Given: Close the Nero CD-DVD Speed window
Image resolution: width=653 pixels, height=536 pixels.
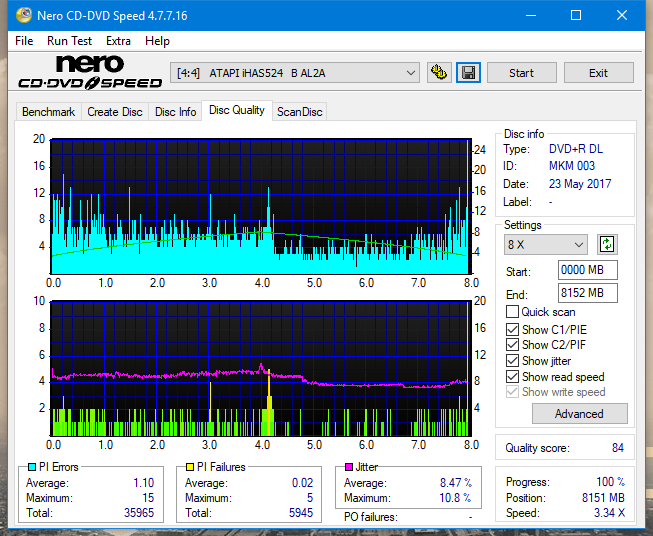Looking at the screenshot, I should tap(622, 15).
